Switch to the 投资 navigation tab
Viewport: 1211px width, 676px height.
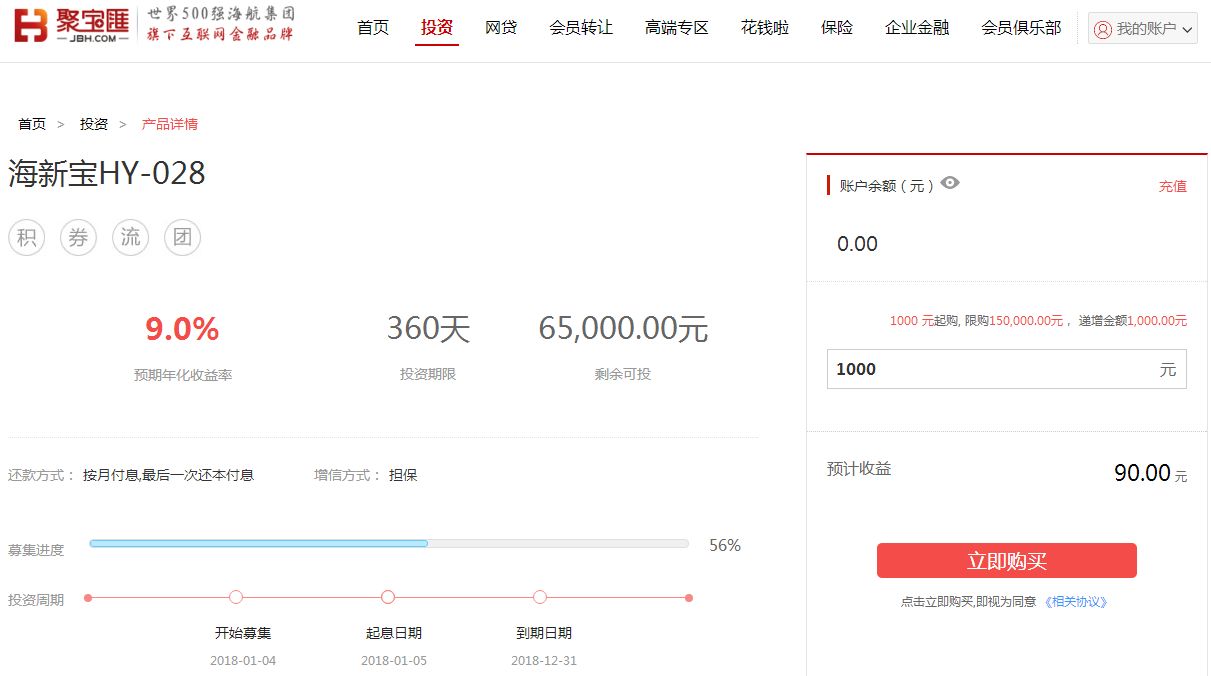coord(436,28)
